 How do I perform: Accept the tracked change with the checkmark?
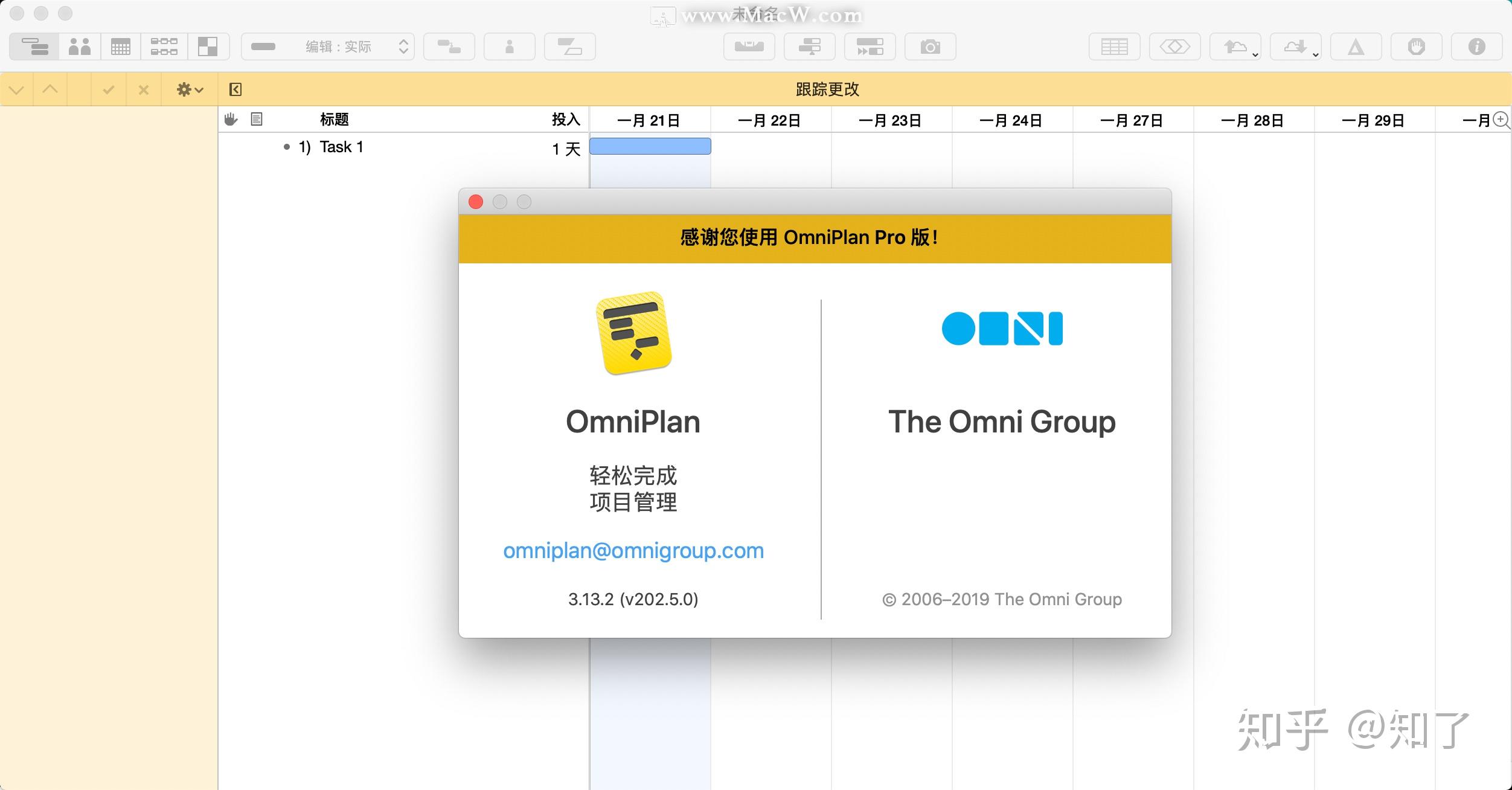coord(108,89)
